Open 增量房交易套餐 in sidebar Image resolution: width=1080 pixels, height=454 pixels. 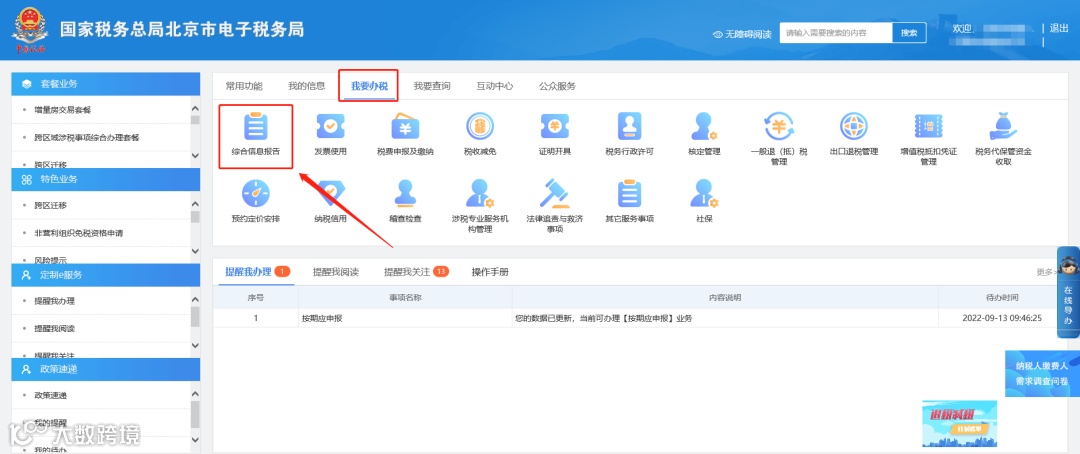pyautogui.click(x=63, y=110)
